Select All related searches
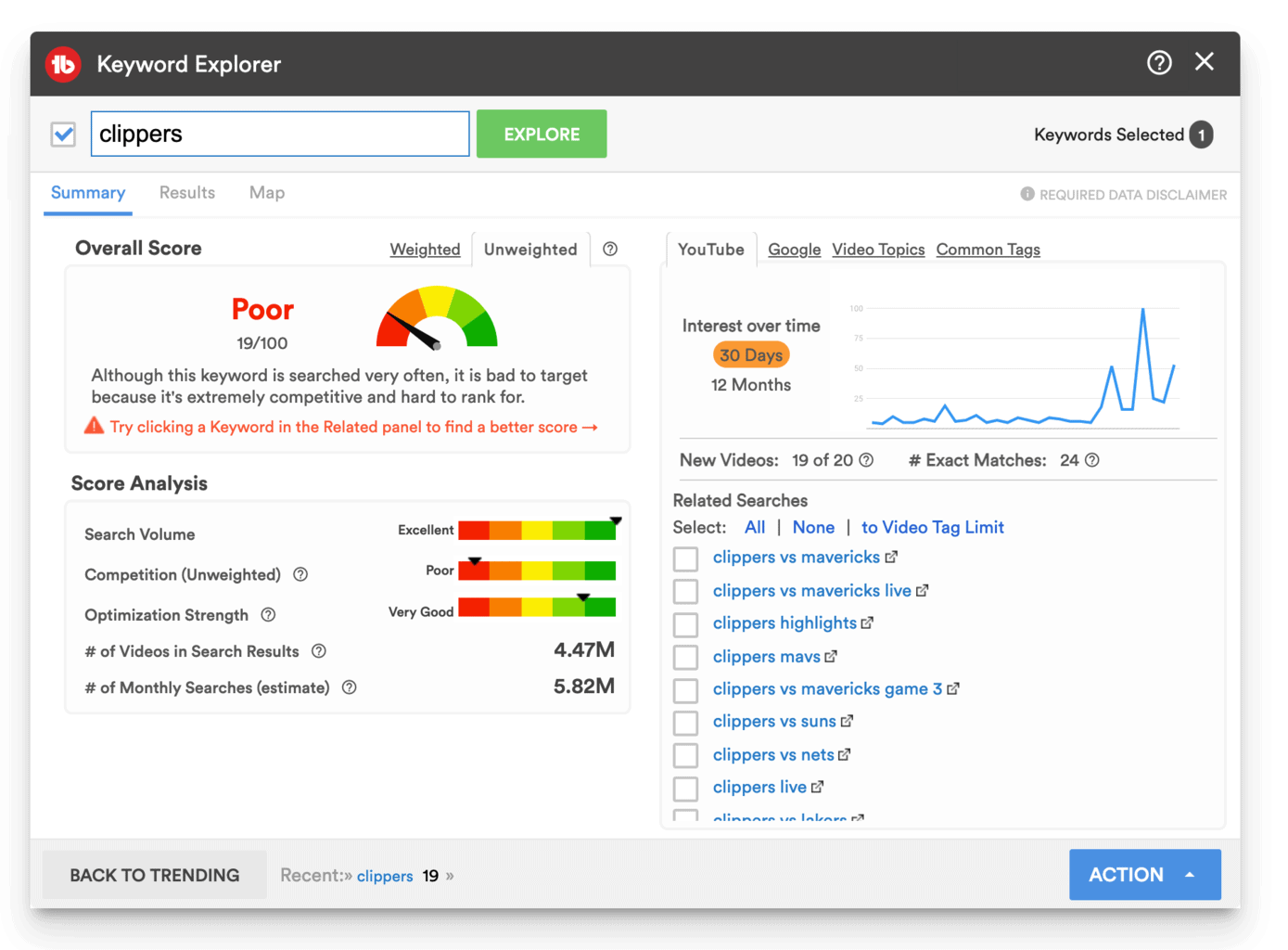1288x950 pixels. (755, 527)
